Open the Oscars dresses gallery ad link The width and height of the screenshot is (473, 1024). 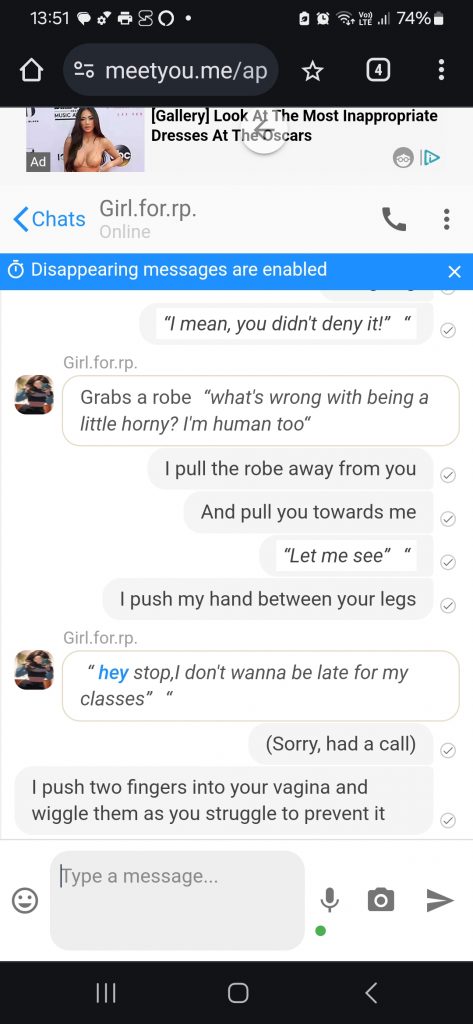click(294, 126)
